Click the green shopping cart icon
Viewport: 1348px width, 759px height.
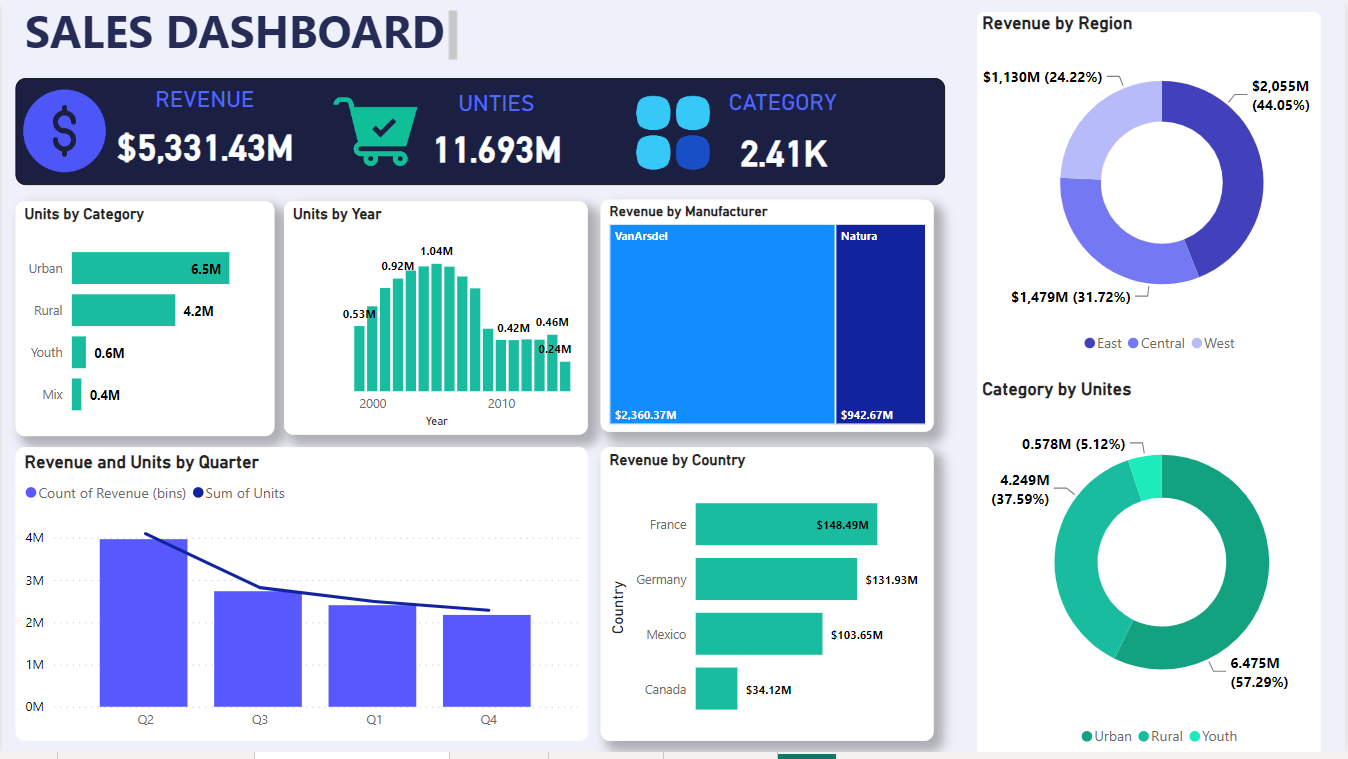pyautogui.click(x=375, y=131)
